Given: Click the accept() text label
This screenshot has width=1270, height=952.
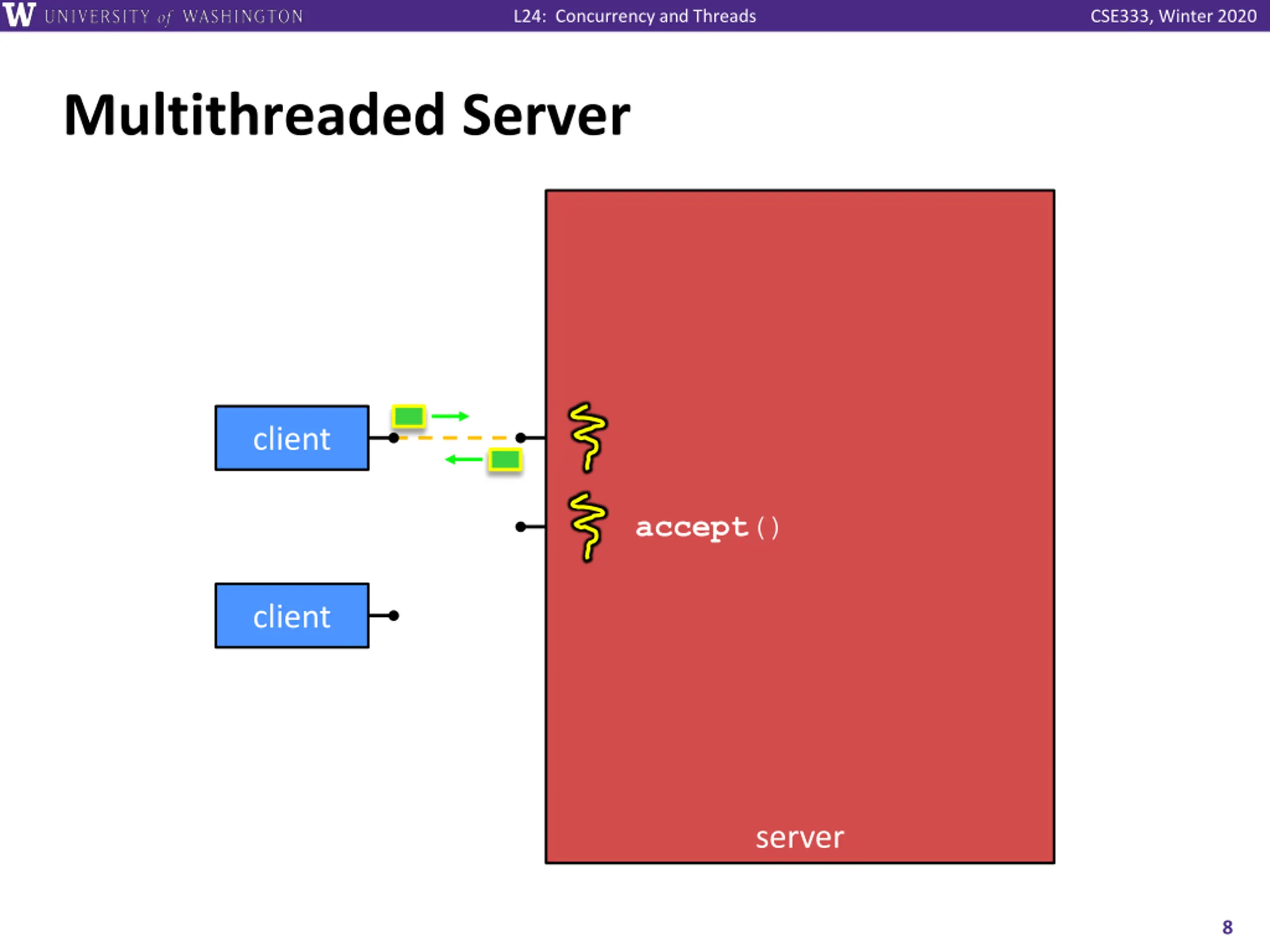Looking at the screenshot, I should point(707,528).
